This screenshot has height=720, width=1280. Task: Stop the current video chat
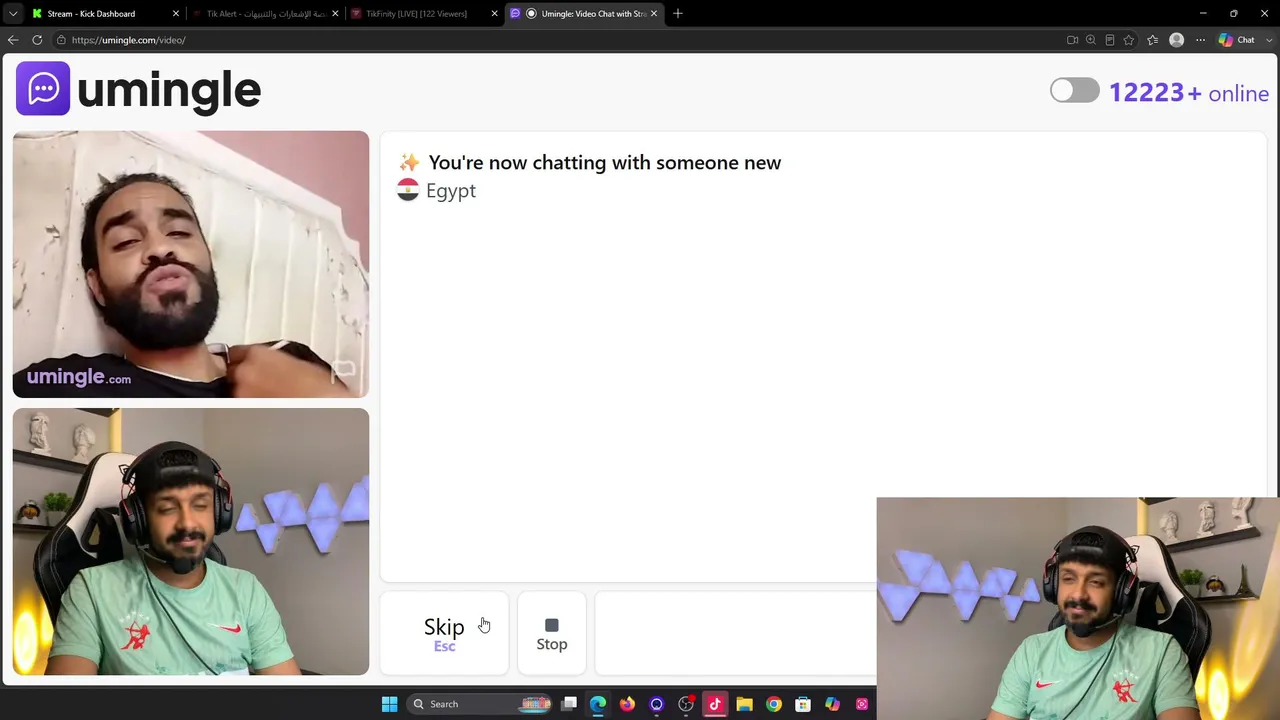point(552,633)
